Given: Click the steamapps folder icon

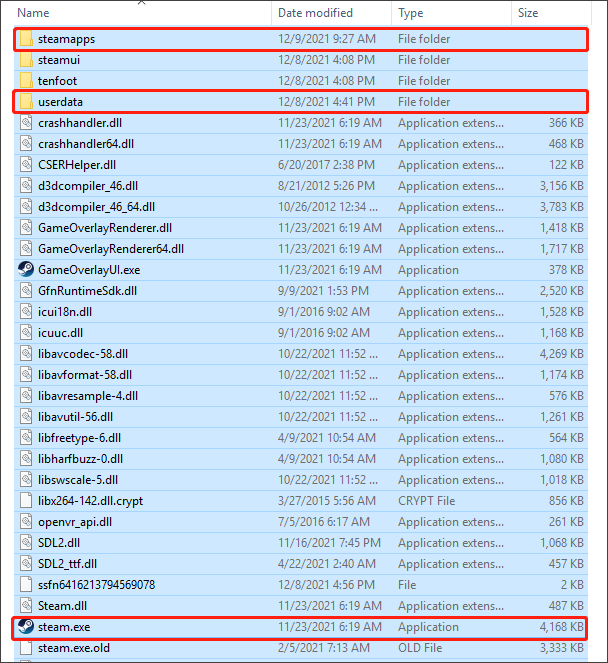Looking at the screenshot, I should coord(26,39).
